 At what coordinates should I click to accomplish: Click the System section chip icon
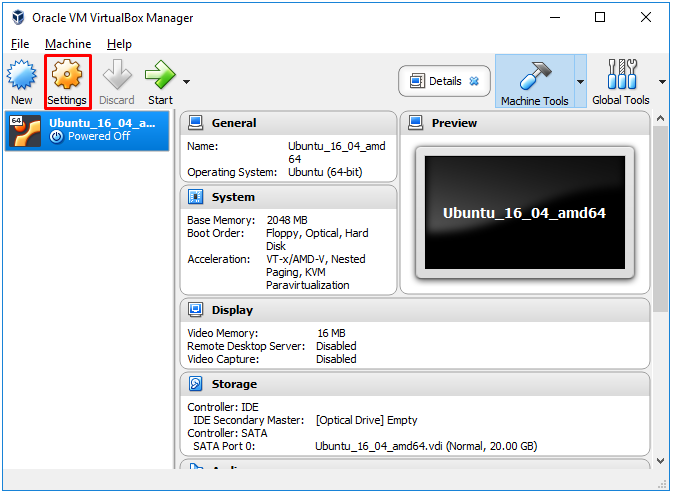196,196
